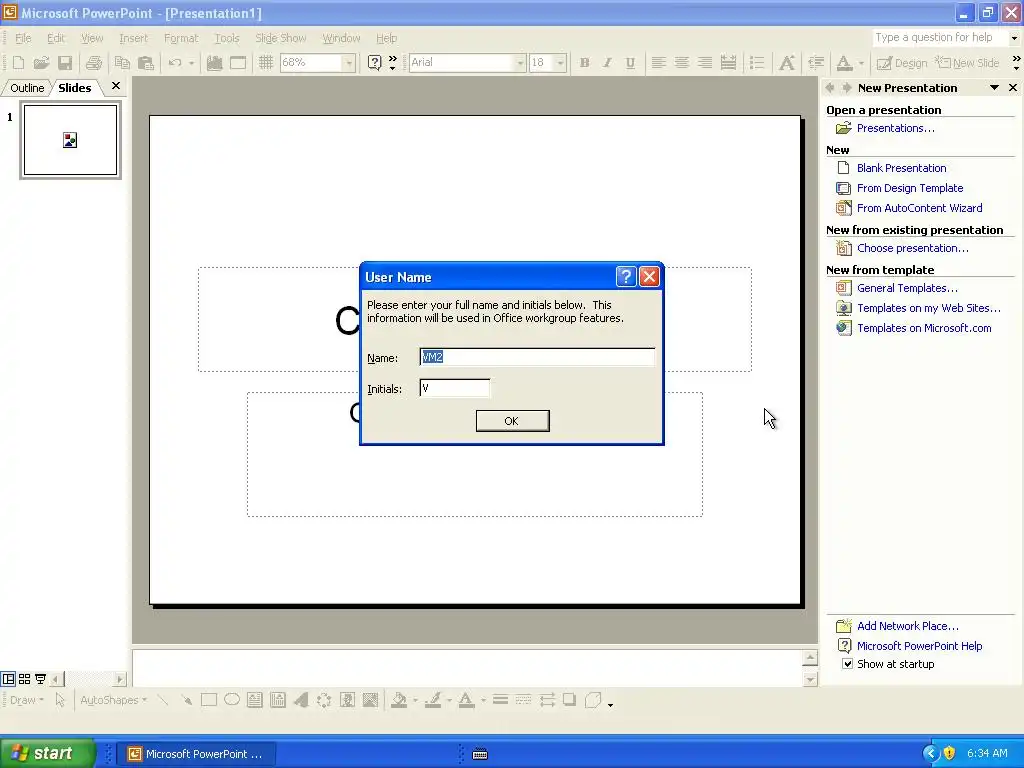Click the Undo arrow icon

[175, 63]
